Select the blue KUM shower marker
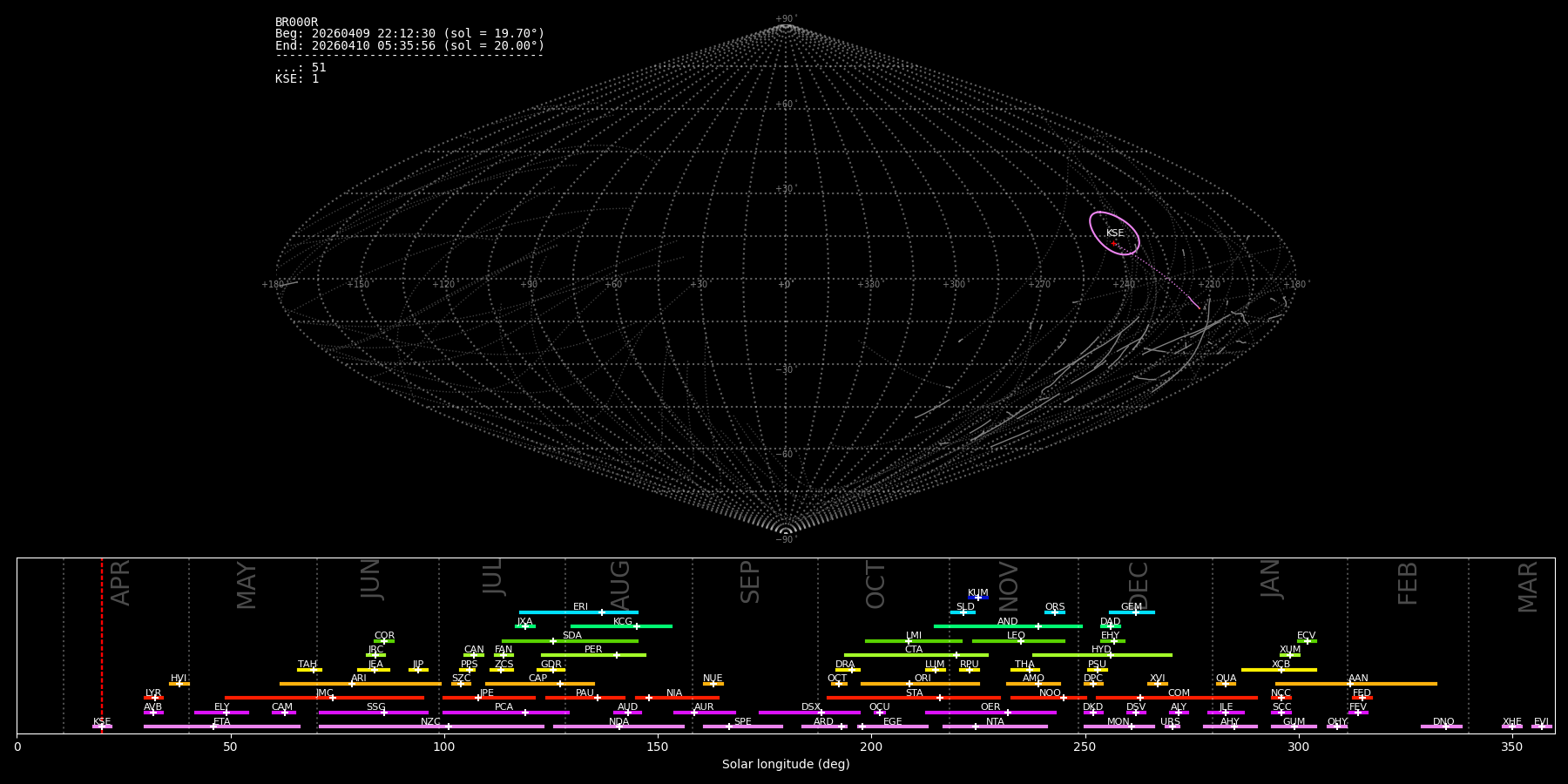Viewport: 1568px width, 784px height. (977, 598)
